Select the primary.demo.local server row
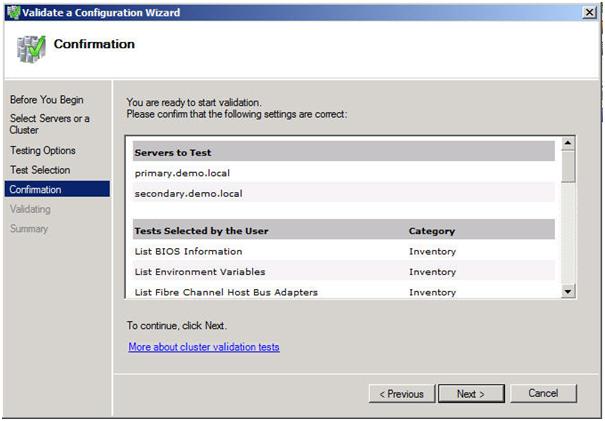The height and width of the screenshot is (421, 605). tap(183, 173)
